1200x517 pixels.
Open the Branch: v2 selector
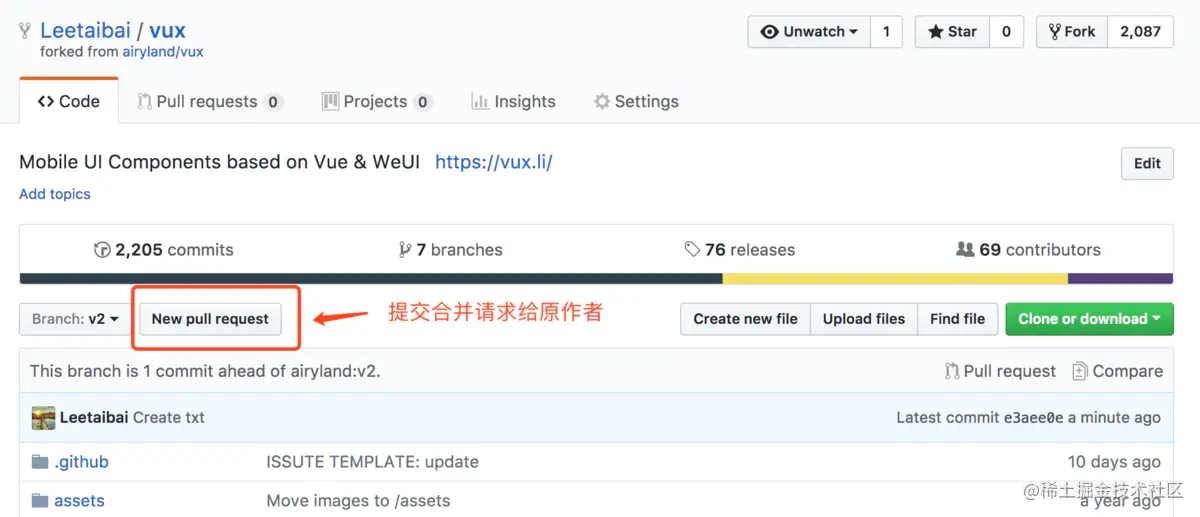tap(75, 319)
